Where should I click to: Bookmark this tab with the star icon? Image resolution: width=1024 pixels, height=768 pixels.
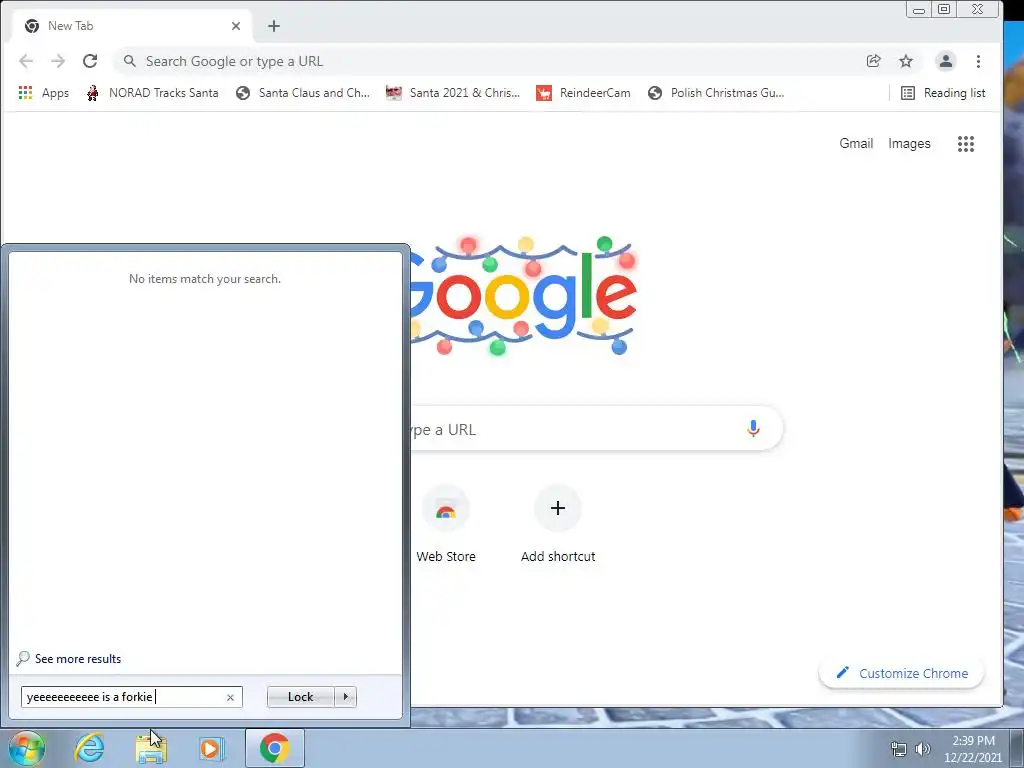pyautogui.click(x=906, y=61)
